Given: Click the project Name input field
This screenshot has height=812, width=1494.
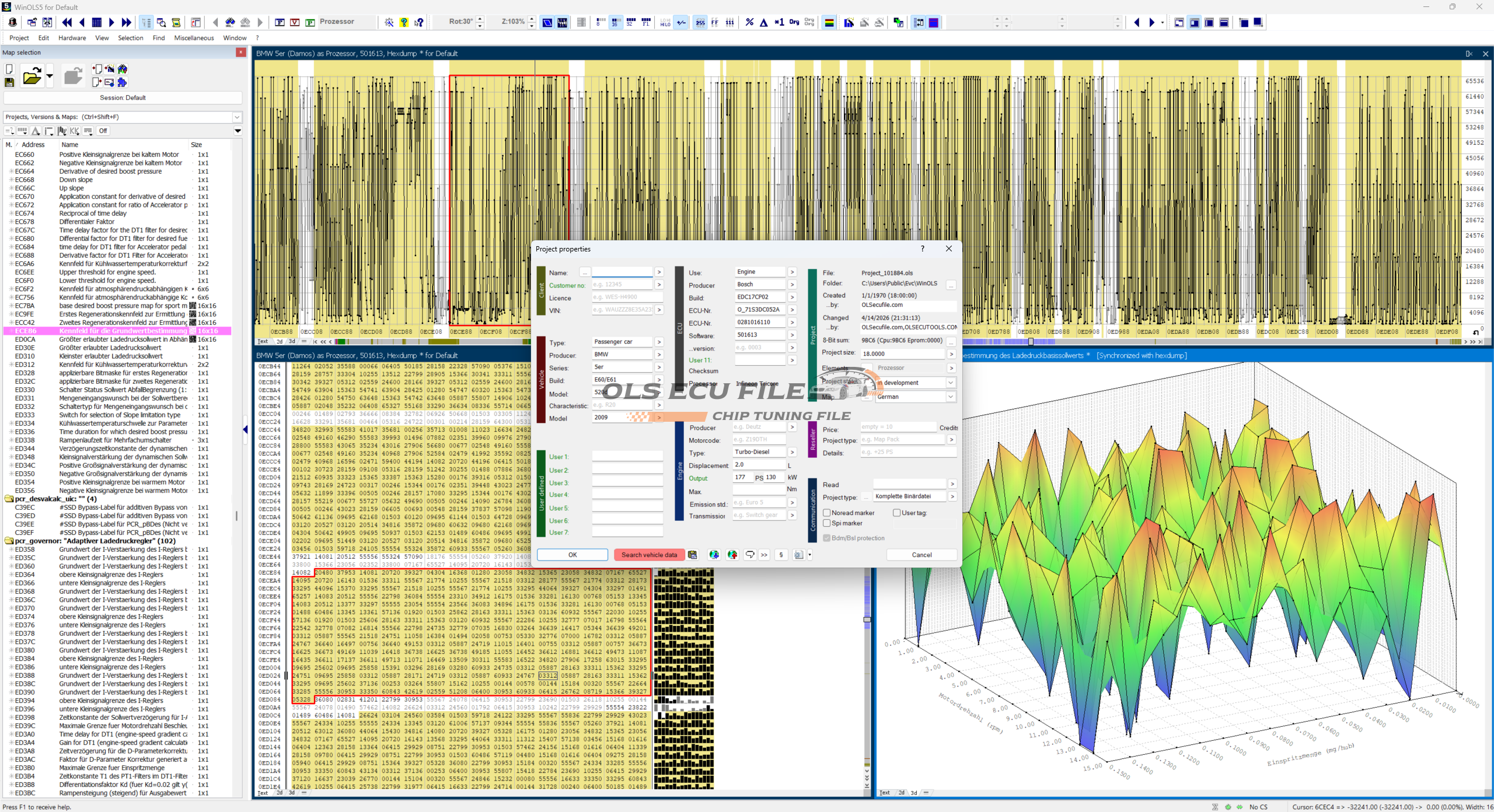Looking at the screenshot, I should tap(622, 272).
